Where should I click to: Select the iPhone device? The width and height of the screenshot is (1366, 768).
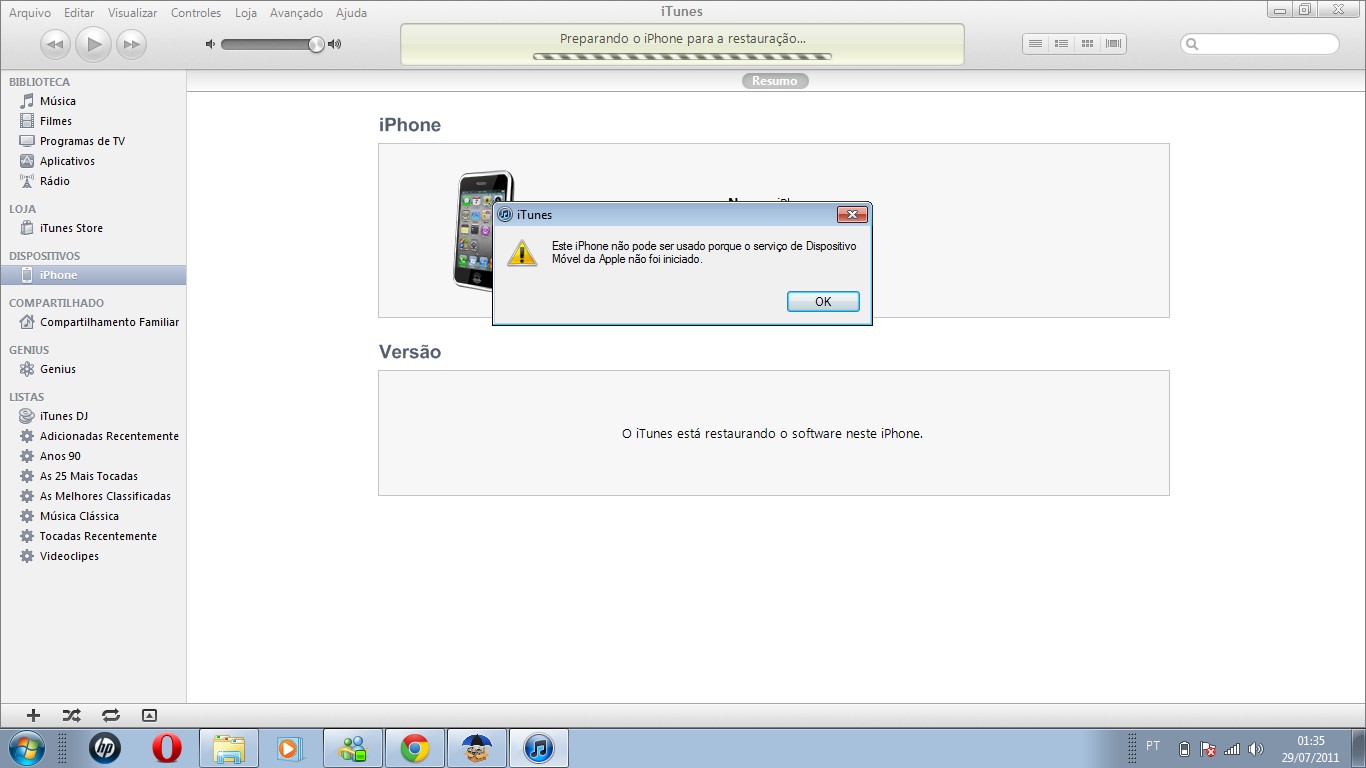[x=93, y=275]
